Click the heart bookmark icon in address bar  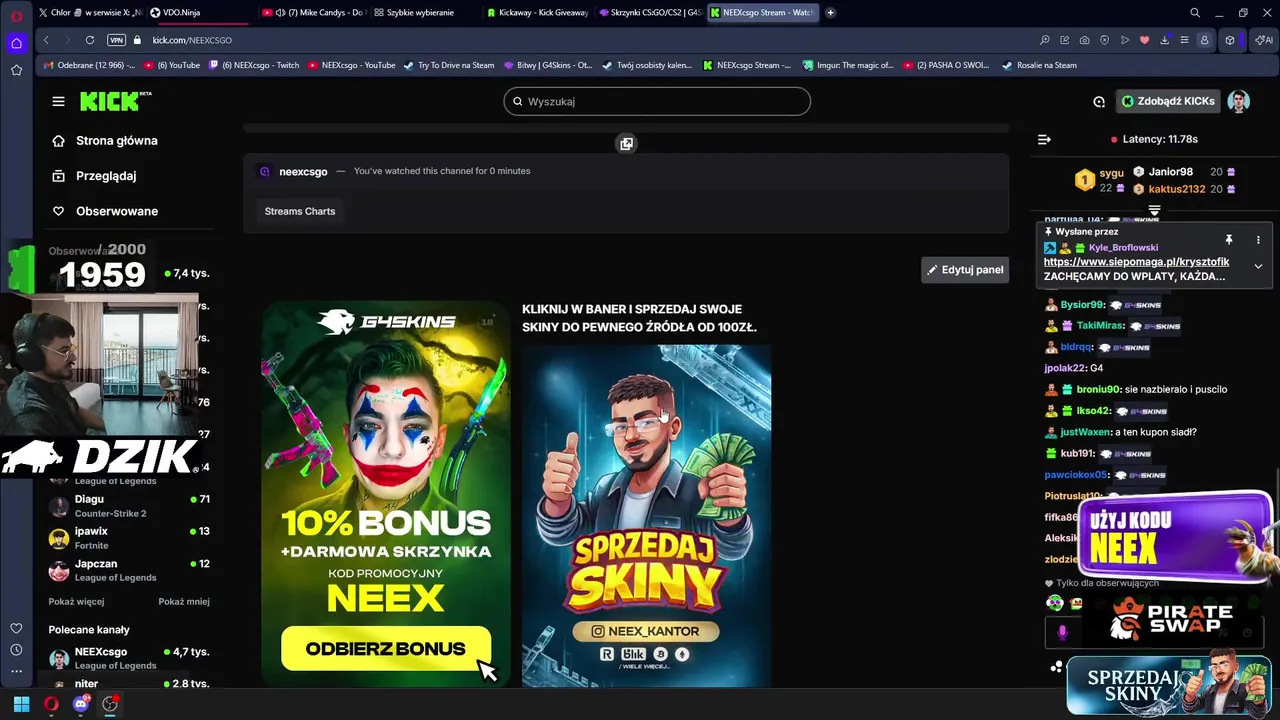coord(1144,40)
